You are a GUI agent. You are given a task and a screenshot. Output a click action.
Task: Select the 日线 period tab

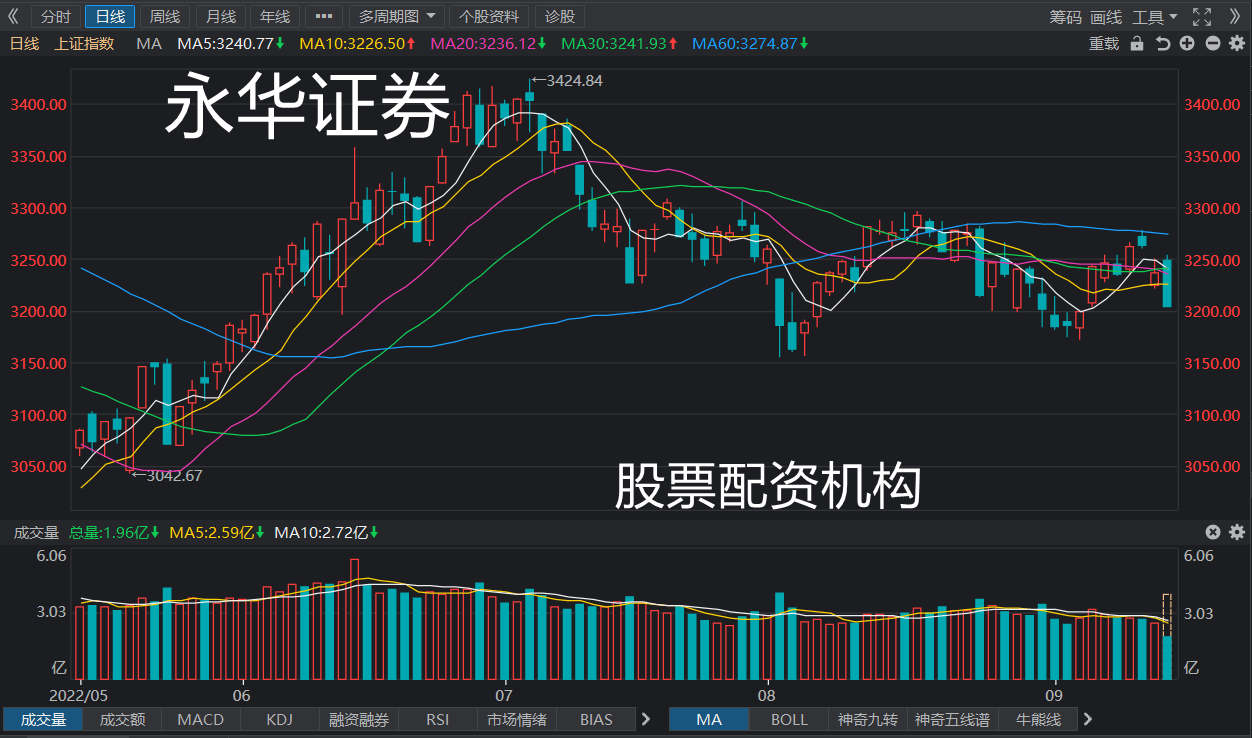click(110, 17)
